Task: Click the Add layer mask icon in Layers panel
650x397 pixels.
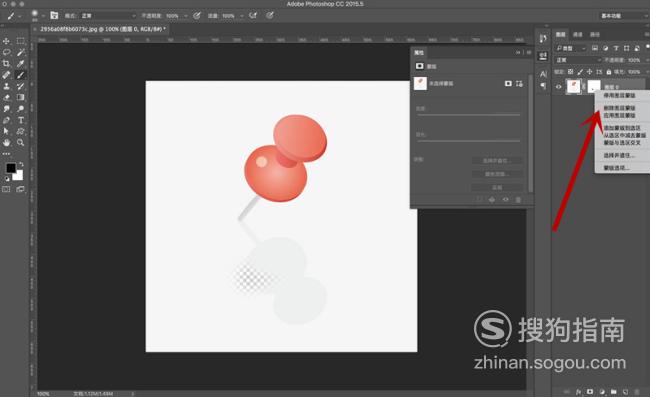Action: (x=590, y=392)
